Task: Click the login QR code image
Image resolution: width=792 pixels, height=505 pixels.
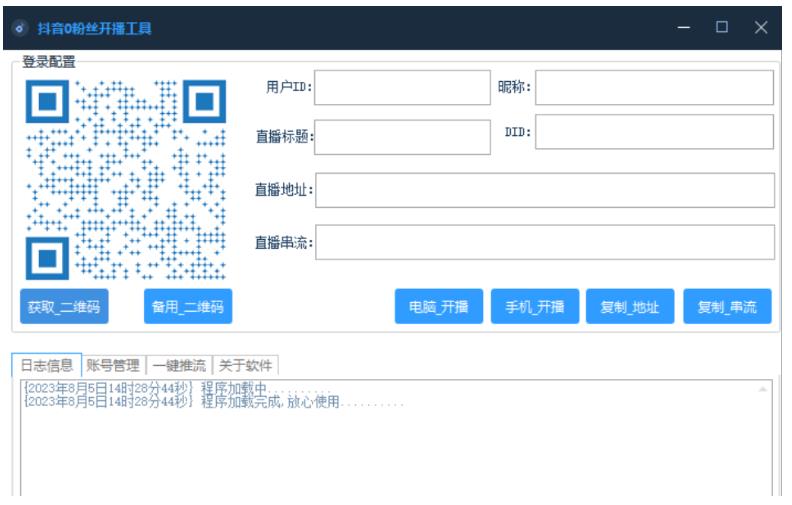Action: pyautogui.click(x=126, y=180)
